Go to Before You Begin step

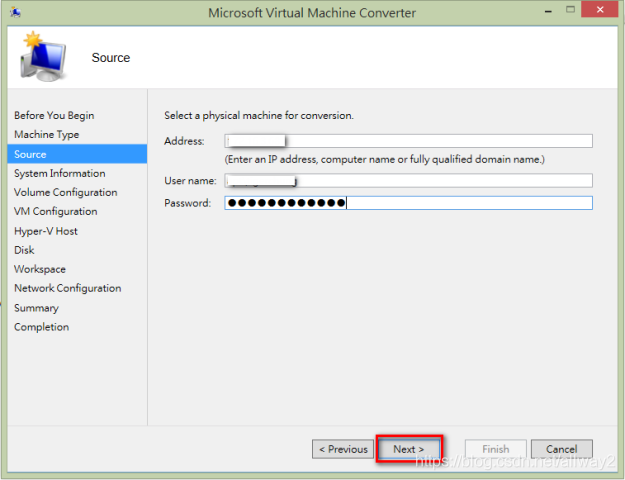coord(54,115)
